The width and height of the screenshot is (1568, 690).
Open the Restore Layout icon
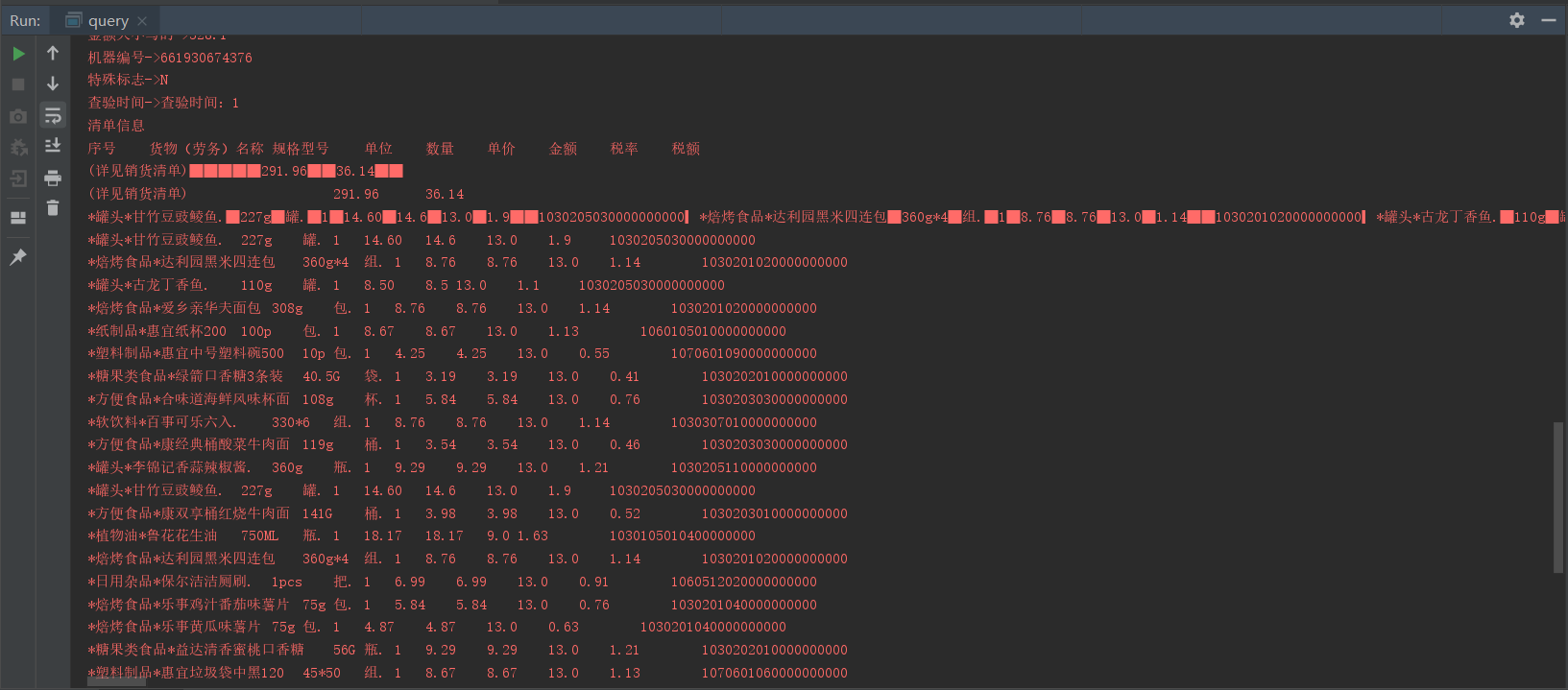click(18, 218)
